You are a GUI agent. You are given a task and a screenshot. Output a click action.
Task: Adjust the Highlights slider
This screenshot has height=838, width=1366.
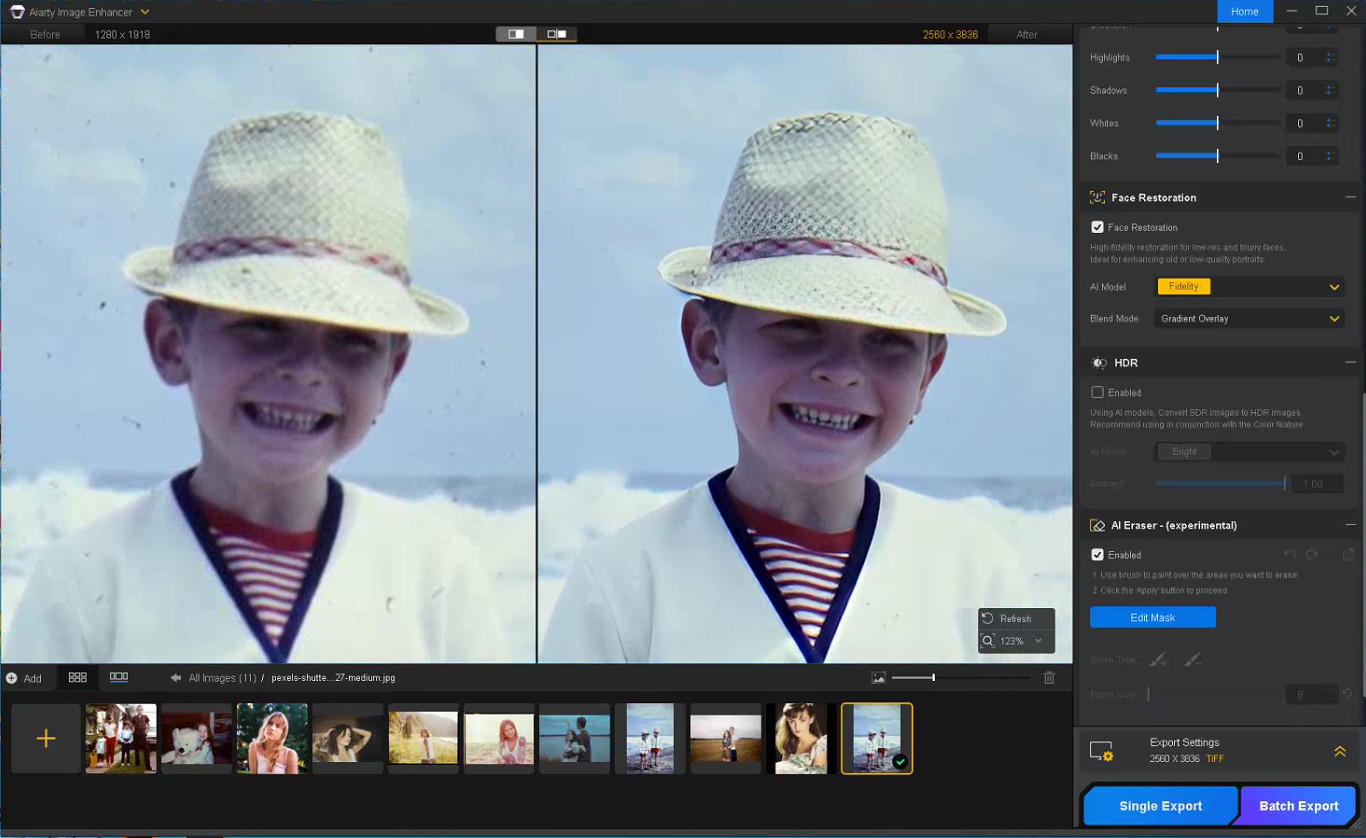tap(1217, 57)
